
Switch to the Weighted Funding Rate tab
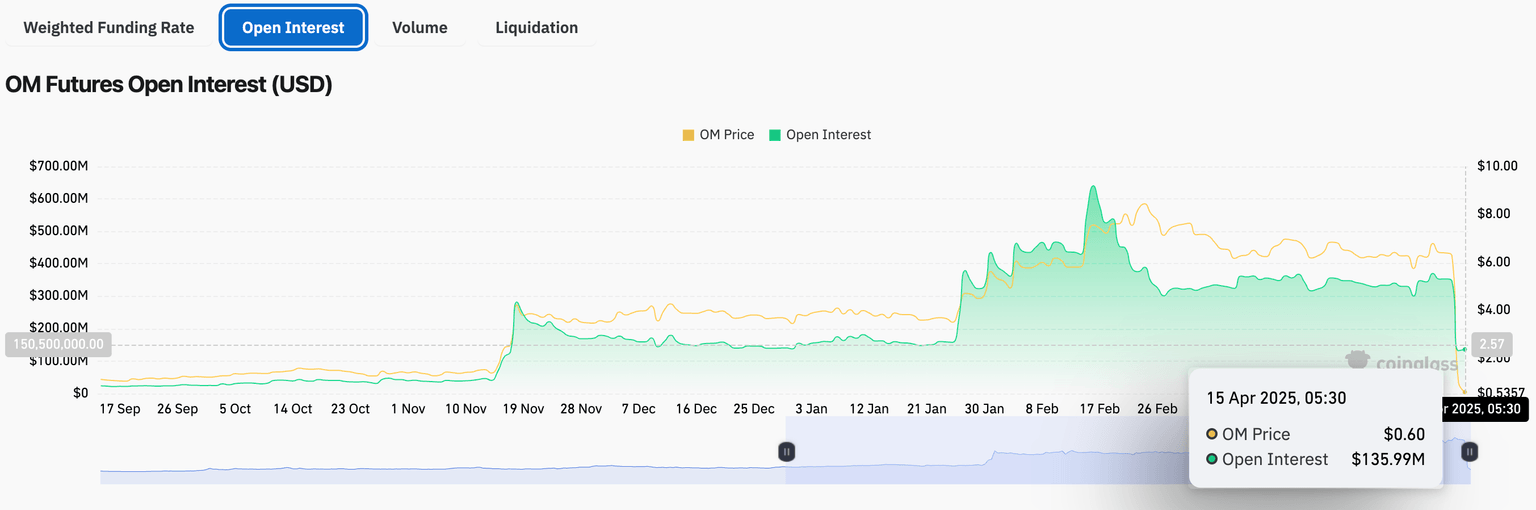(x=109, y=27)
